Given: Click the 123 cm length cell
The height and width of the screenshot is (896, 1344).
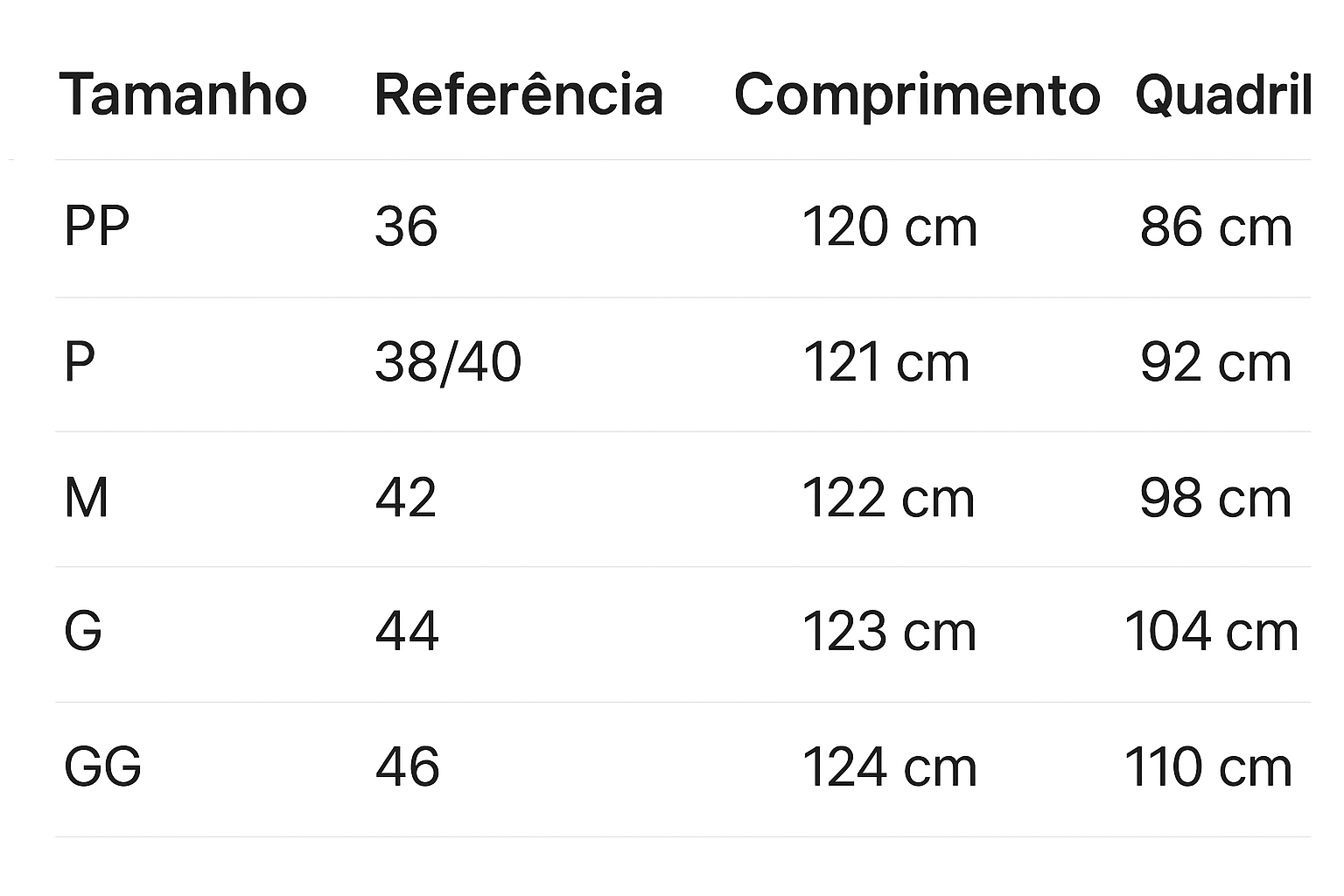Looking at the screenshot, I should [x=889, y=632].
